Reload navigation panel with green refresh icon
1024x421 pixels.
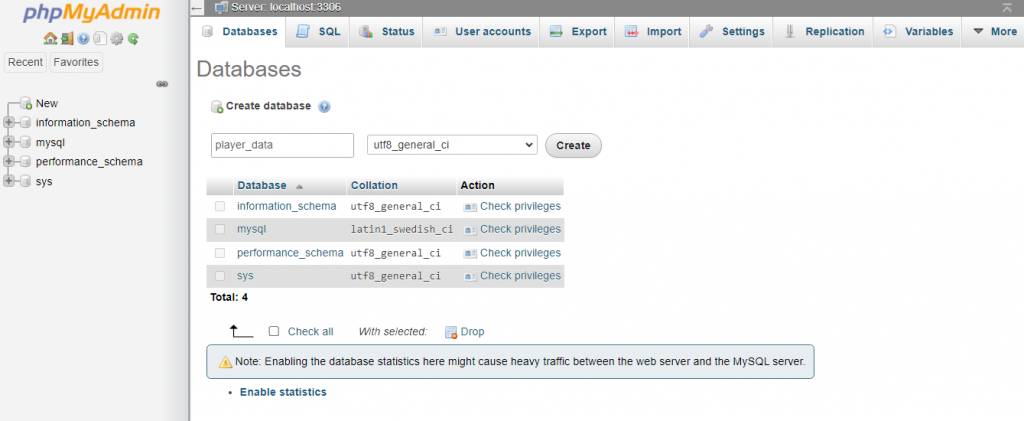click(133, 39)
